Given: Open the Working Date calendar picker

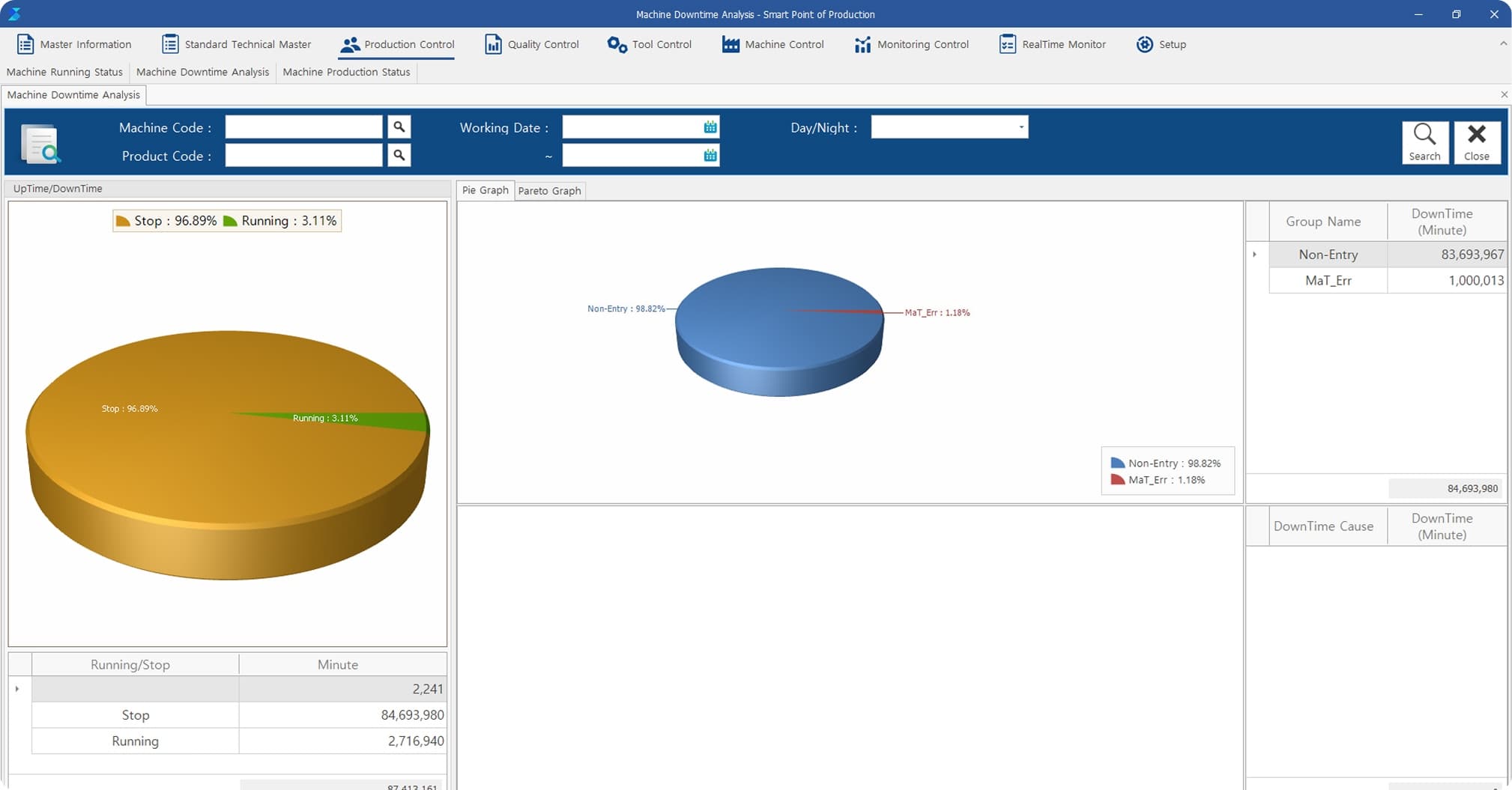Looking at the screenshot, I should click(x=709, y=127).
